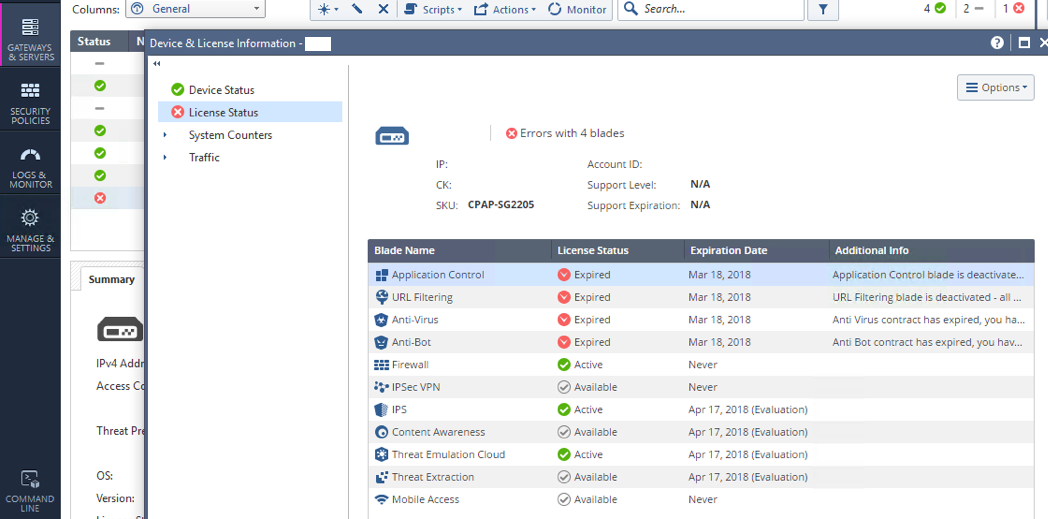Click the Firewall blade icon
Screen dimensions: 1048x519
[382, 365]
